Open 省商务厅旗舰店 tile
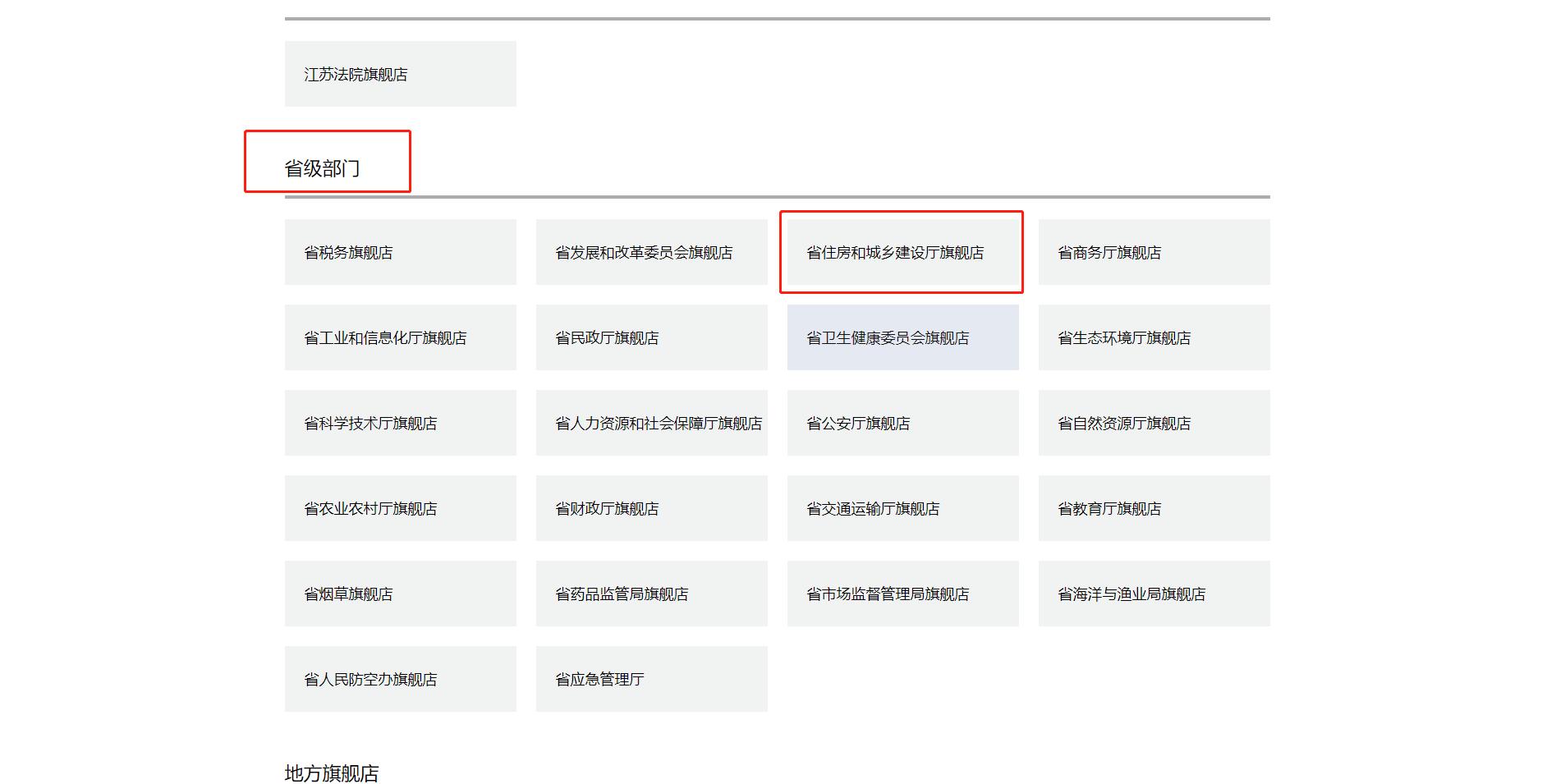This screenshot has height=784, width=1556. click(x=1154, y=252)
